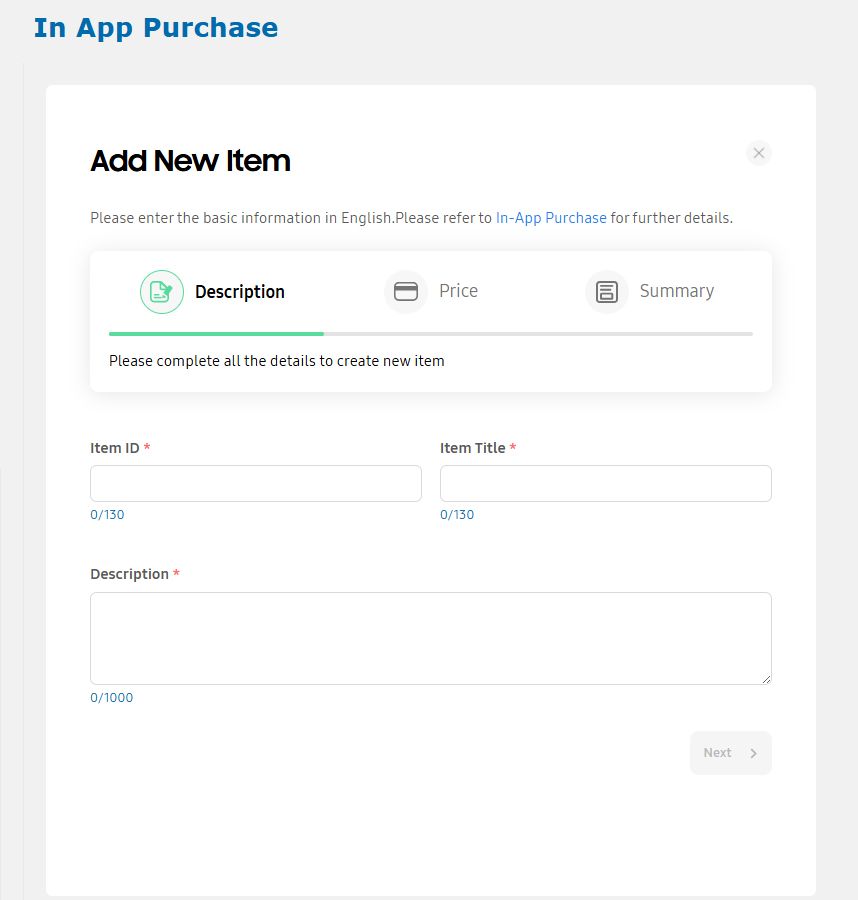The width and height of the screenshot is (858, 900).
Task: Click inside the Description text area
Action: click(431, 638)
